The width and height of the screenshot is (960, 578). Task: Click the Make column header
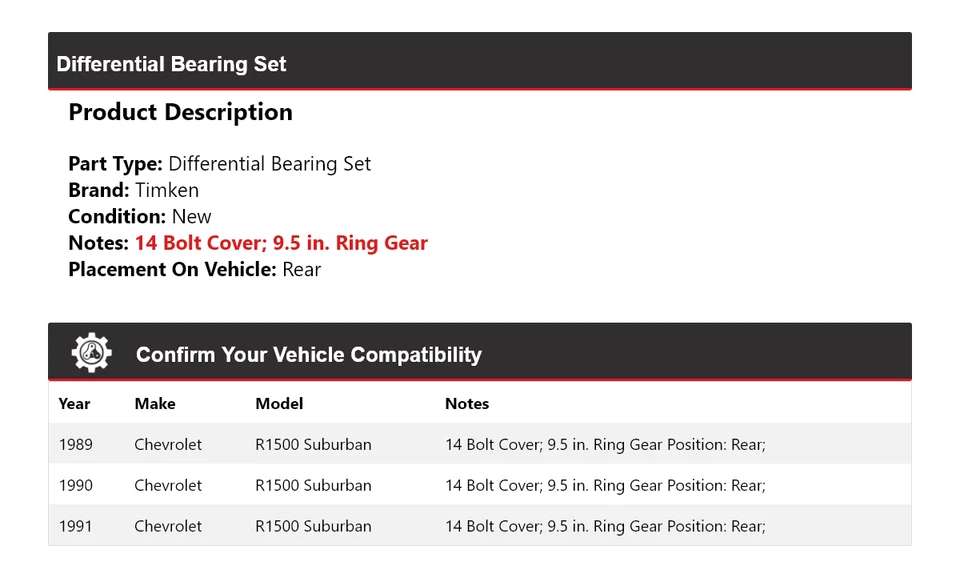coord(155,404)
